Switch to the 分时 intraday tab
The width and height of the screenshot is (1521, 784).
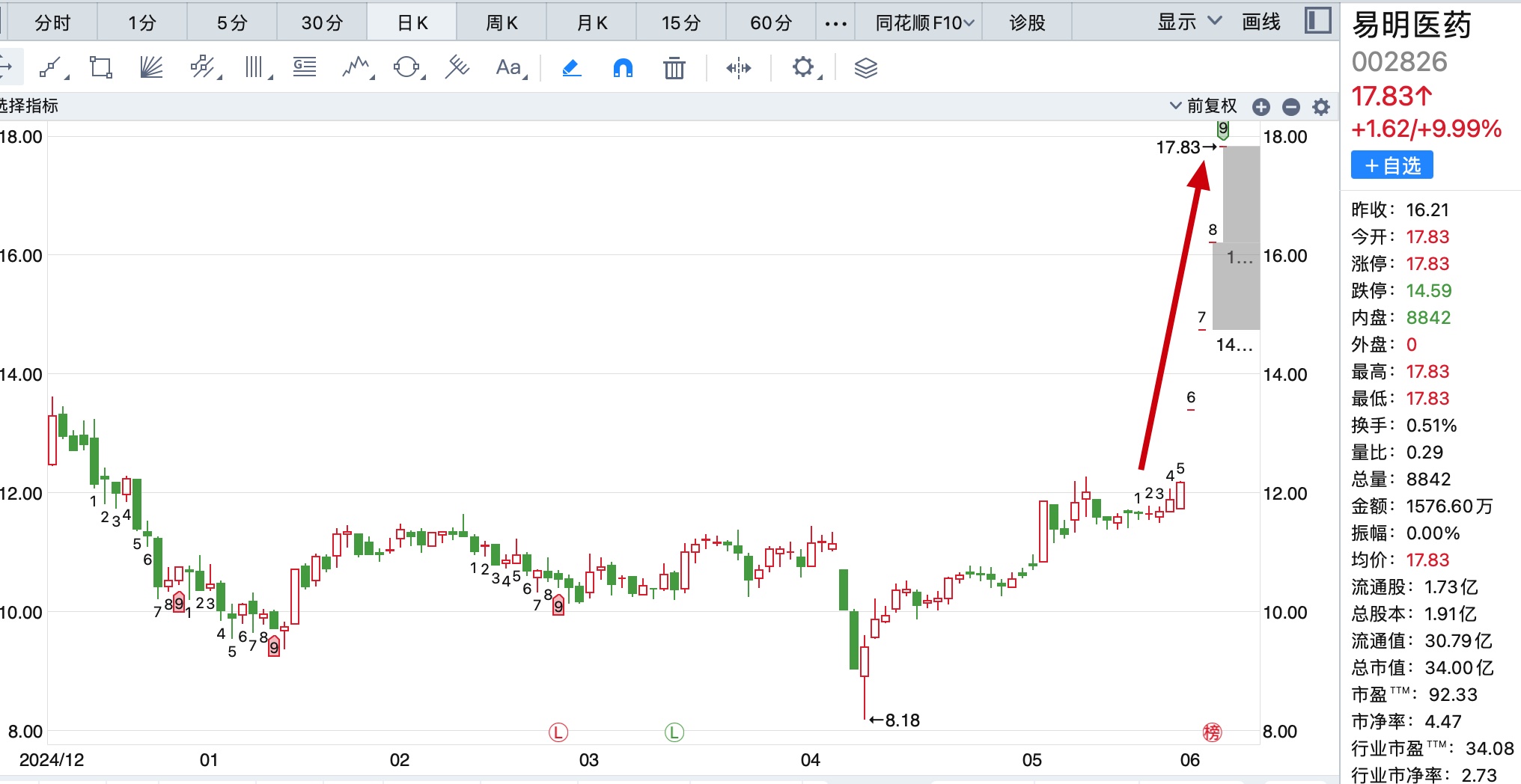pyautogui.click(x=52, y=23)
